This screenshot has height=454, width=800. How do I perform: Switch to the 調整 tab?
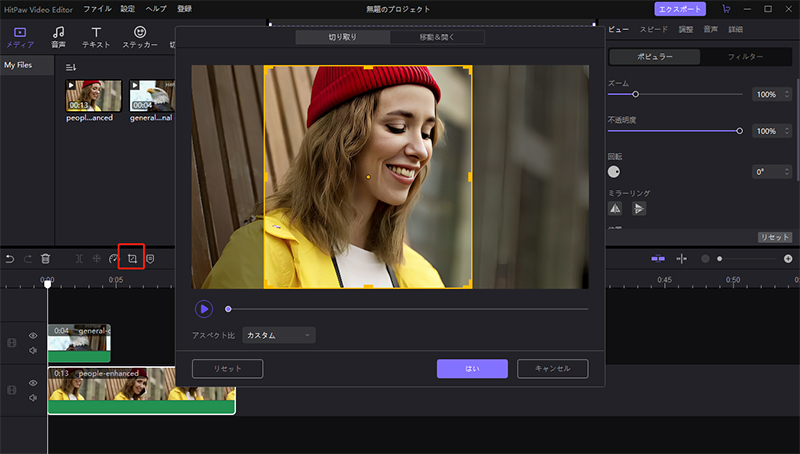tap(686, 30)
